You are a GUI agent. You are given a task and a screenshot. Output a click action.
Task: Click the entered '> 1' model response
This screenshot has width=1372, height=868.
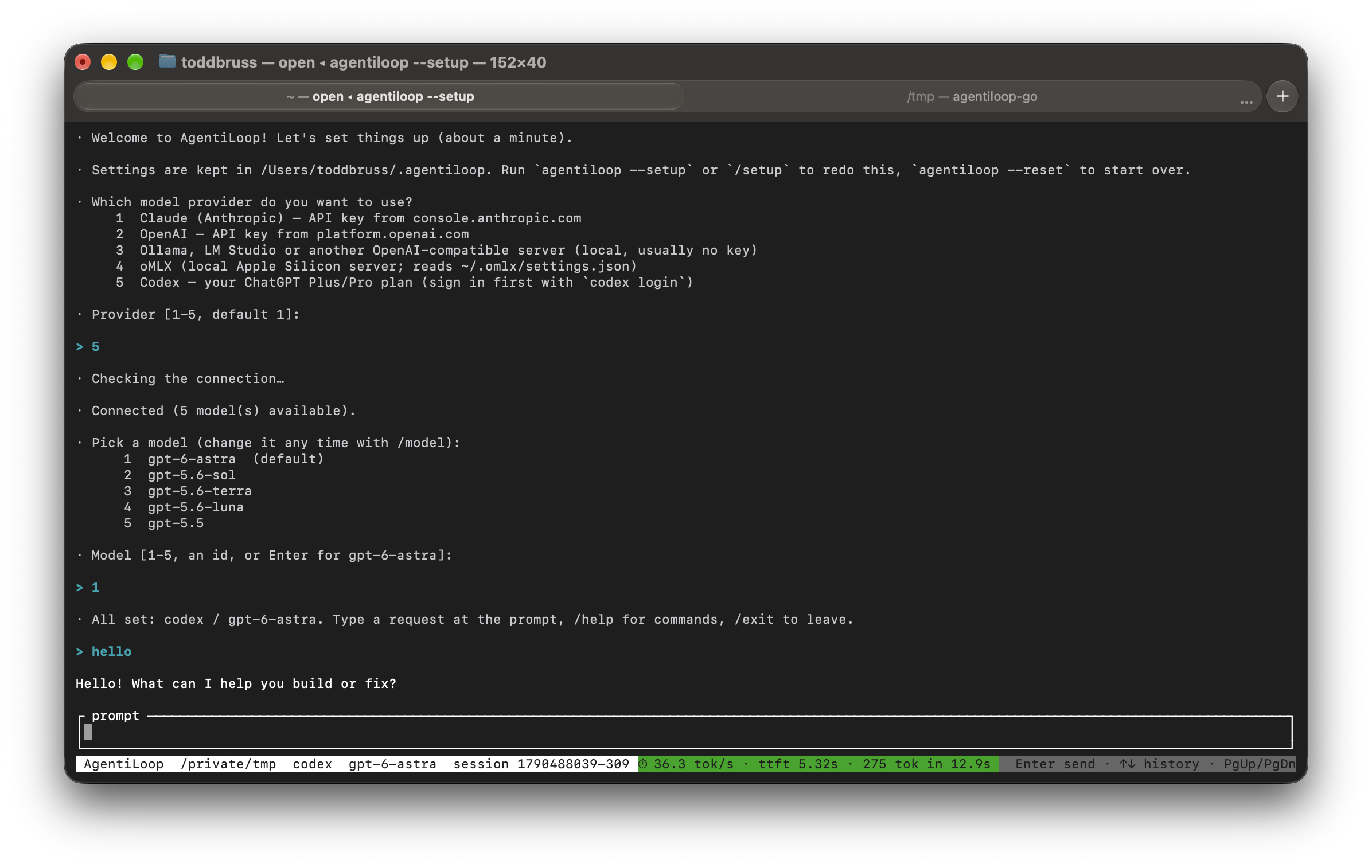(88, 587)
